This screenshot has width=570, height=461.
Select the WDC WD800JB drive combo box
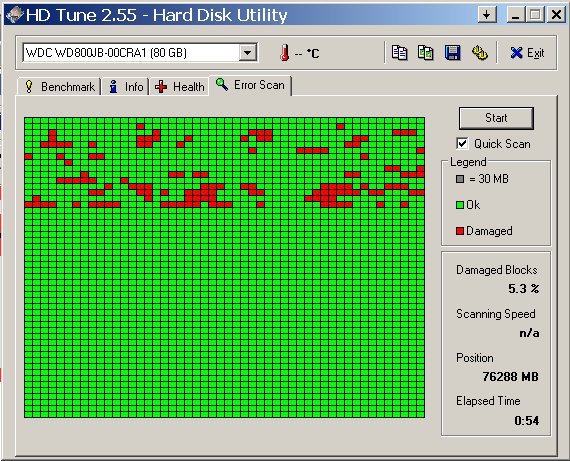coord(140,53)
